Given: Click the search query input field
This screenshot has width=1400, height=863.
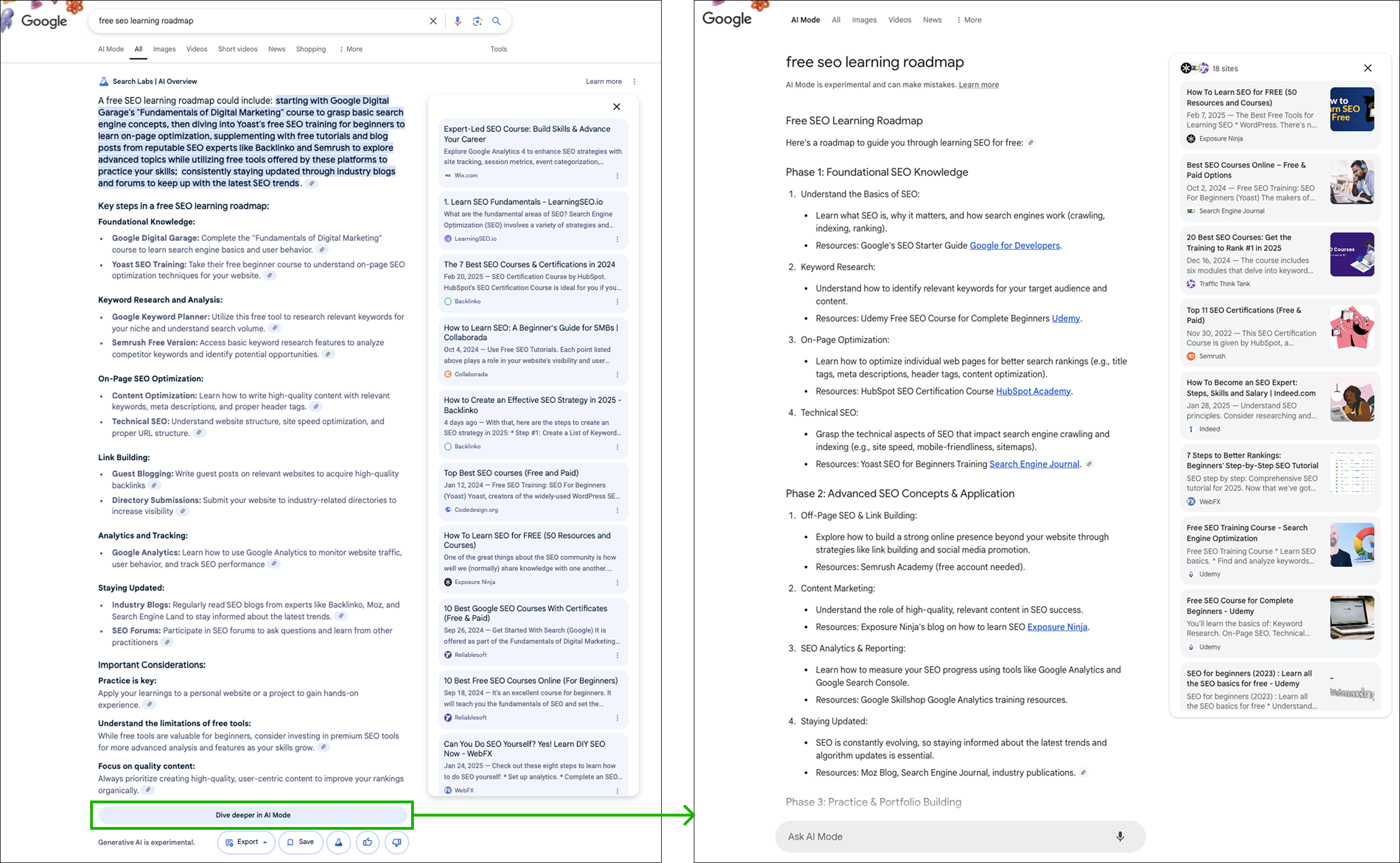Looking at the screenshot, I should [x=260, y=21].
